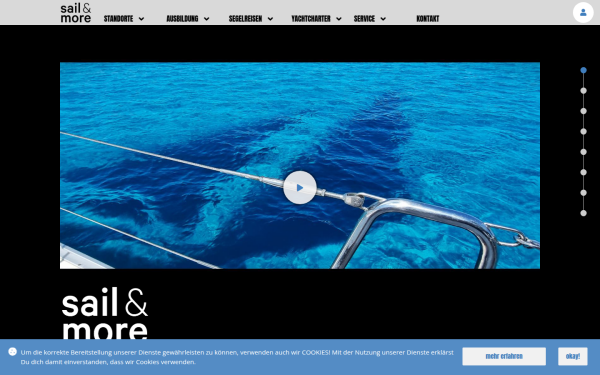The width and height of the screenshot is (600, 375).
Task: Go to the Kontakt page
Action: pos(427,18)
